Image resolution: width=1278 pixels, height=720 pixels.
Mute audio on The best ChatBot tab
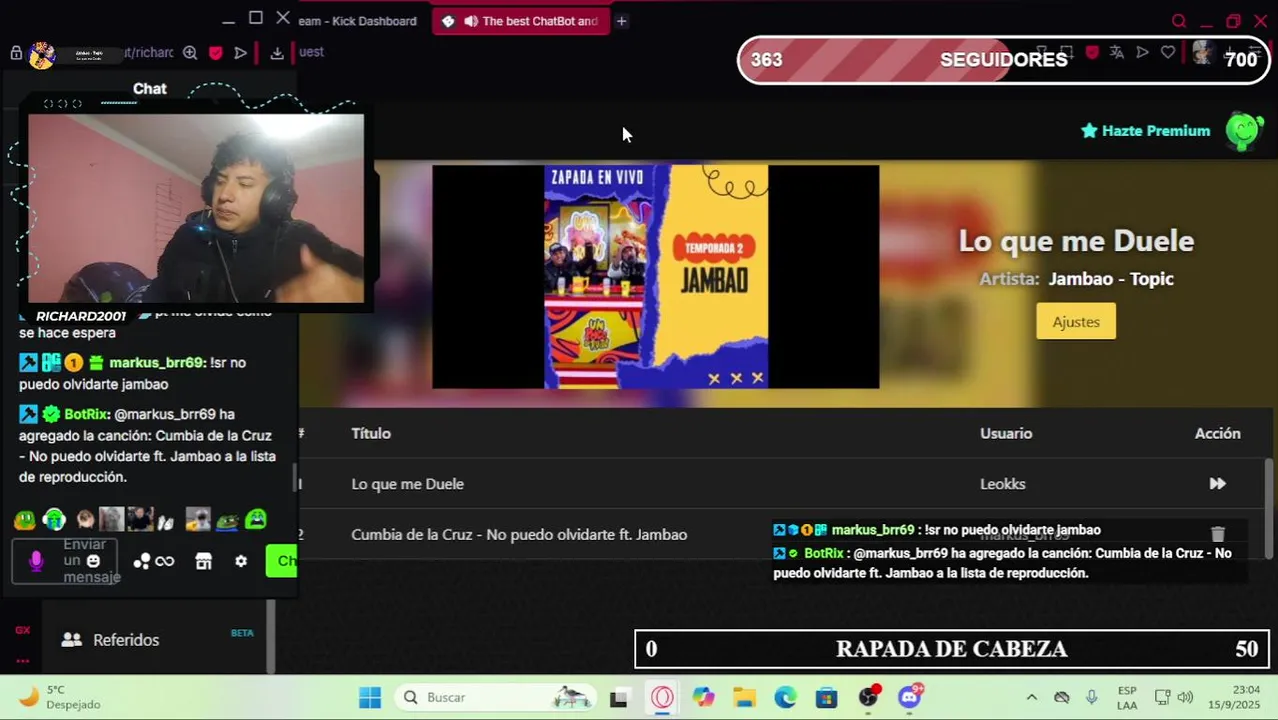pyautogui.click(x=470, y=21)
